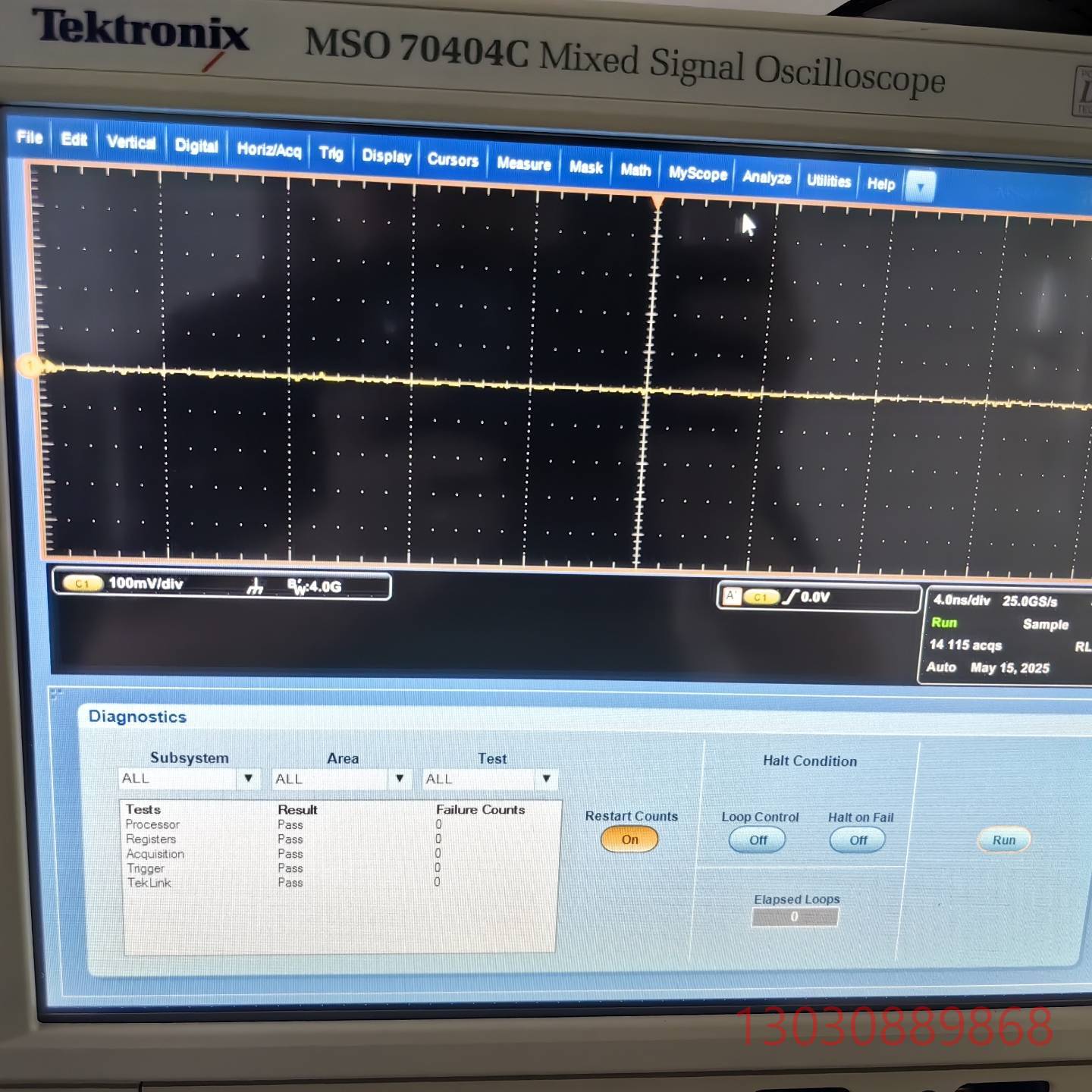Open the Test dropdown showing ALL

click(x=546, y=779)
